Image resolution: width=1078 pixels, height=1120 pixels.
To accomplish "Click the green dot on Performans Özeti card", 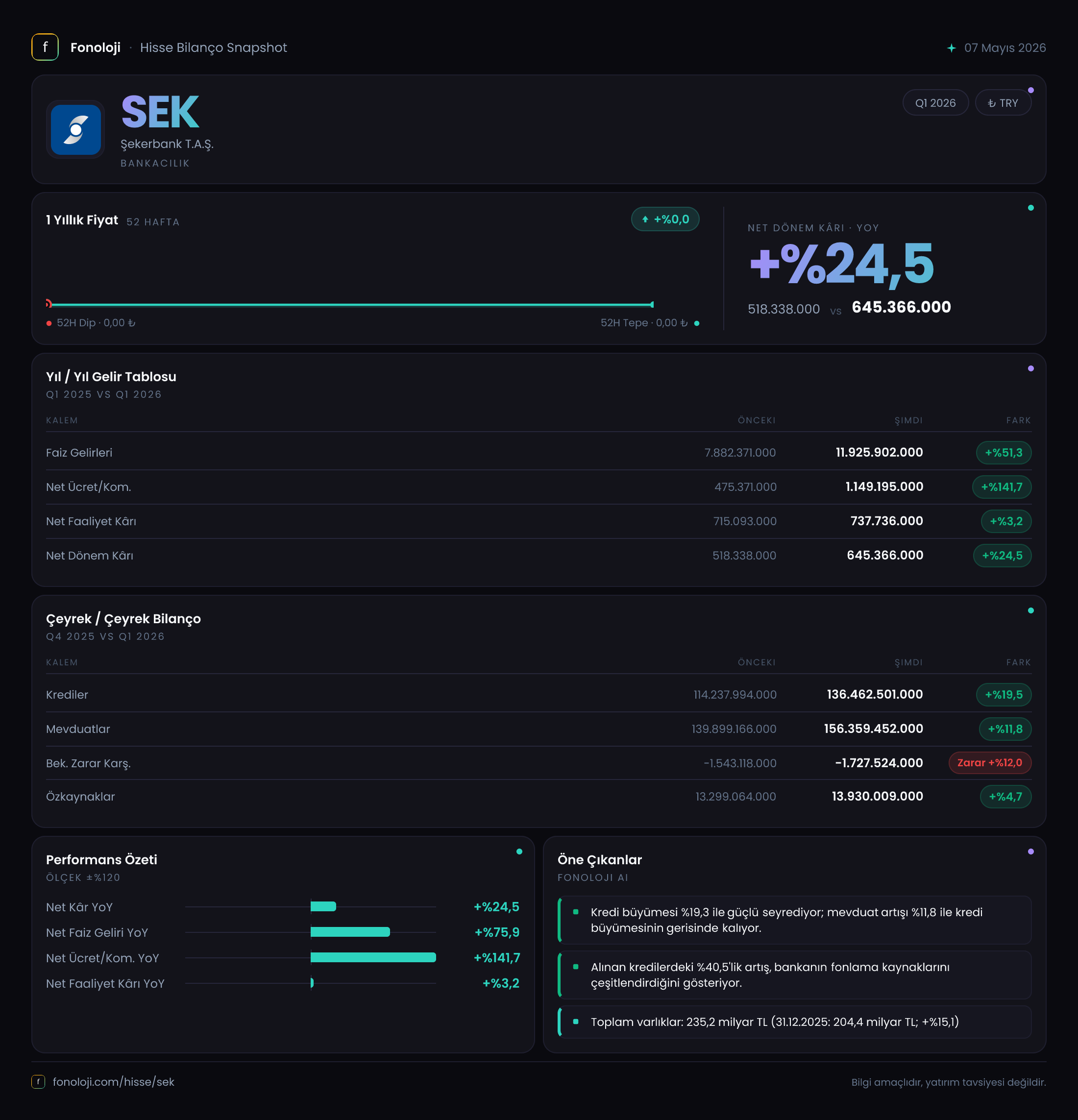I will click(x=519, y=852).
